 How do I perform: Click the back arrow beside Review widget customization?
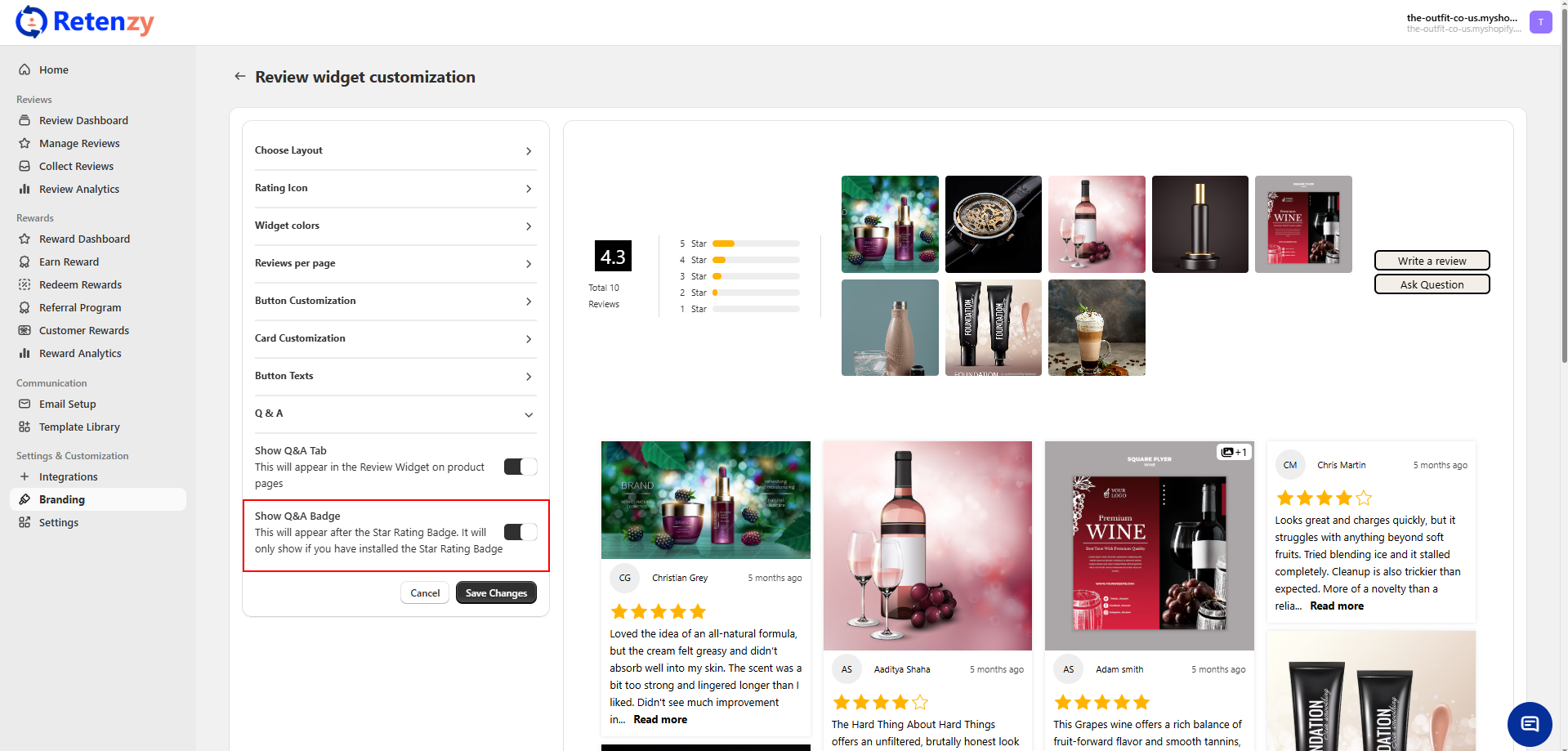click(x=239, y=76)
